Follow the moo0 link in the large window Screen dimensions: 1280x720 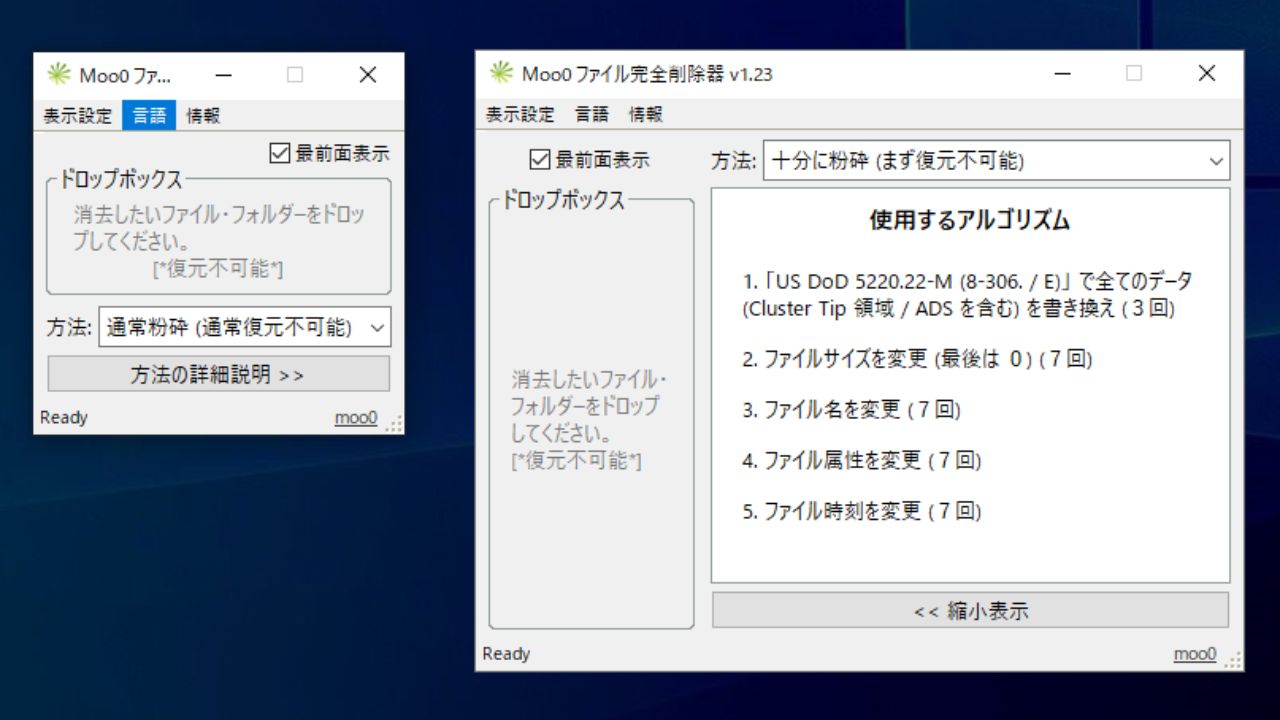1195,654
